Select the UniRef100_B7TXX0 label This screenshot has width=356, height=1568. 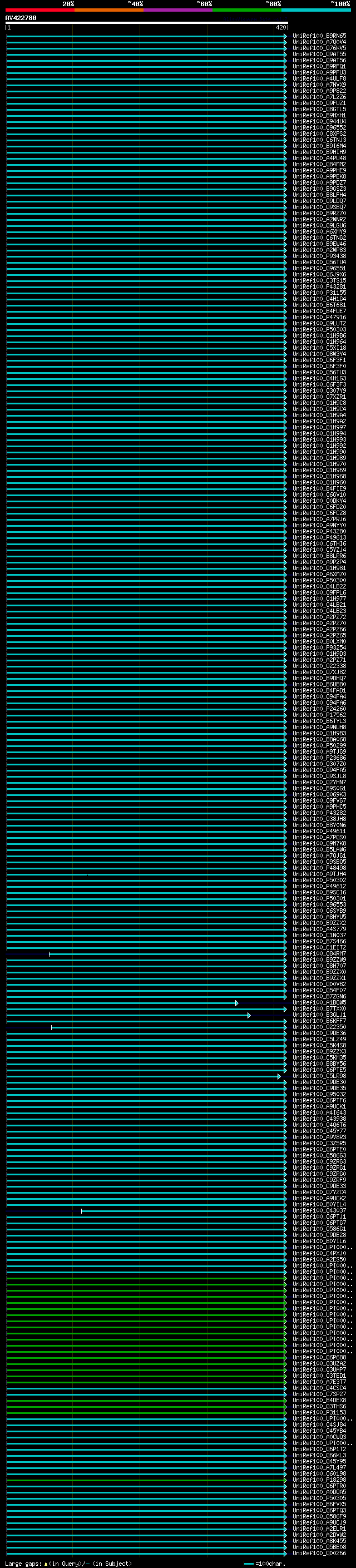[319, 1009]
